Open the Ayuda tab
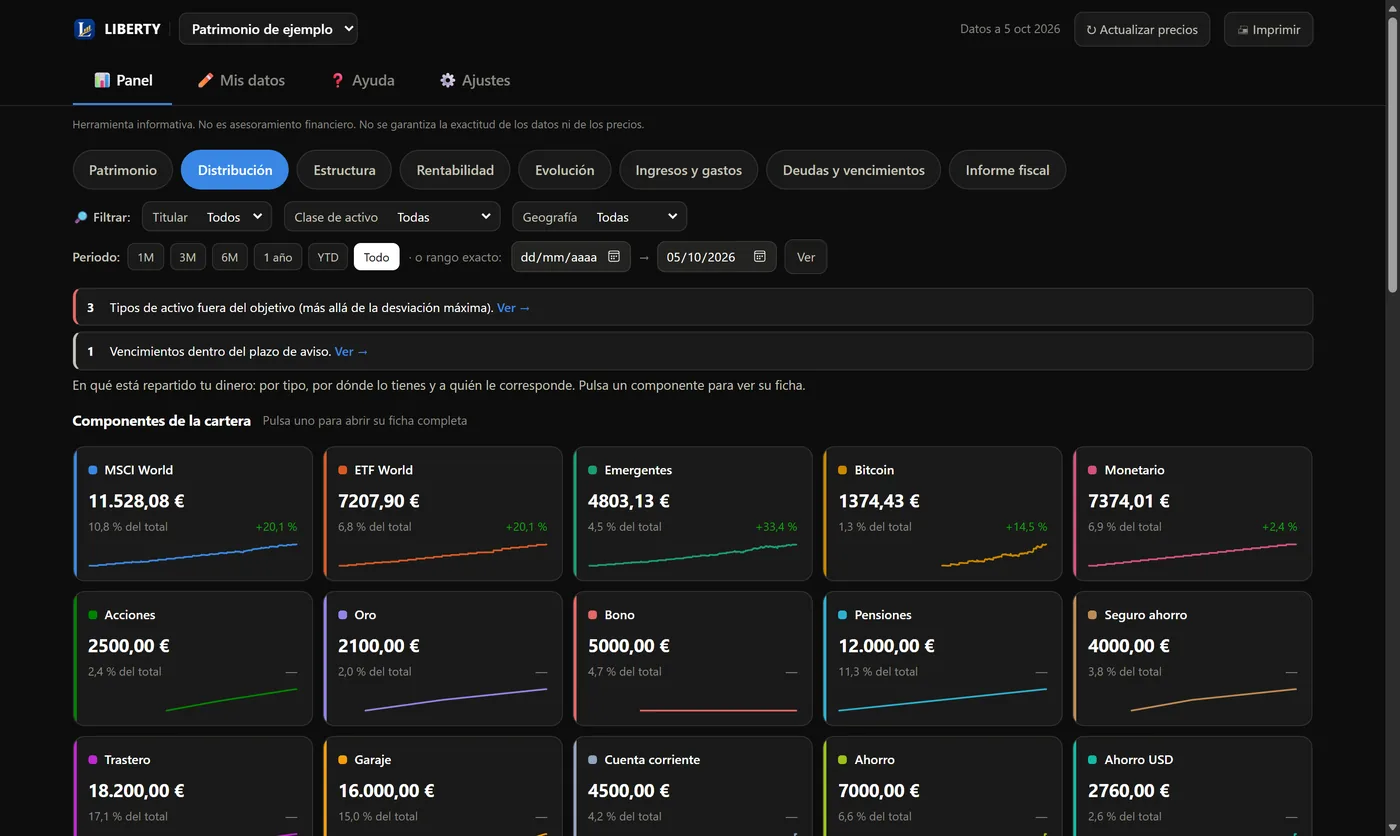 [x=362, y=80]
